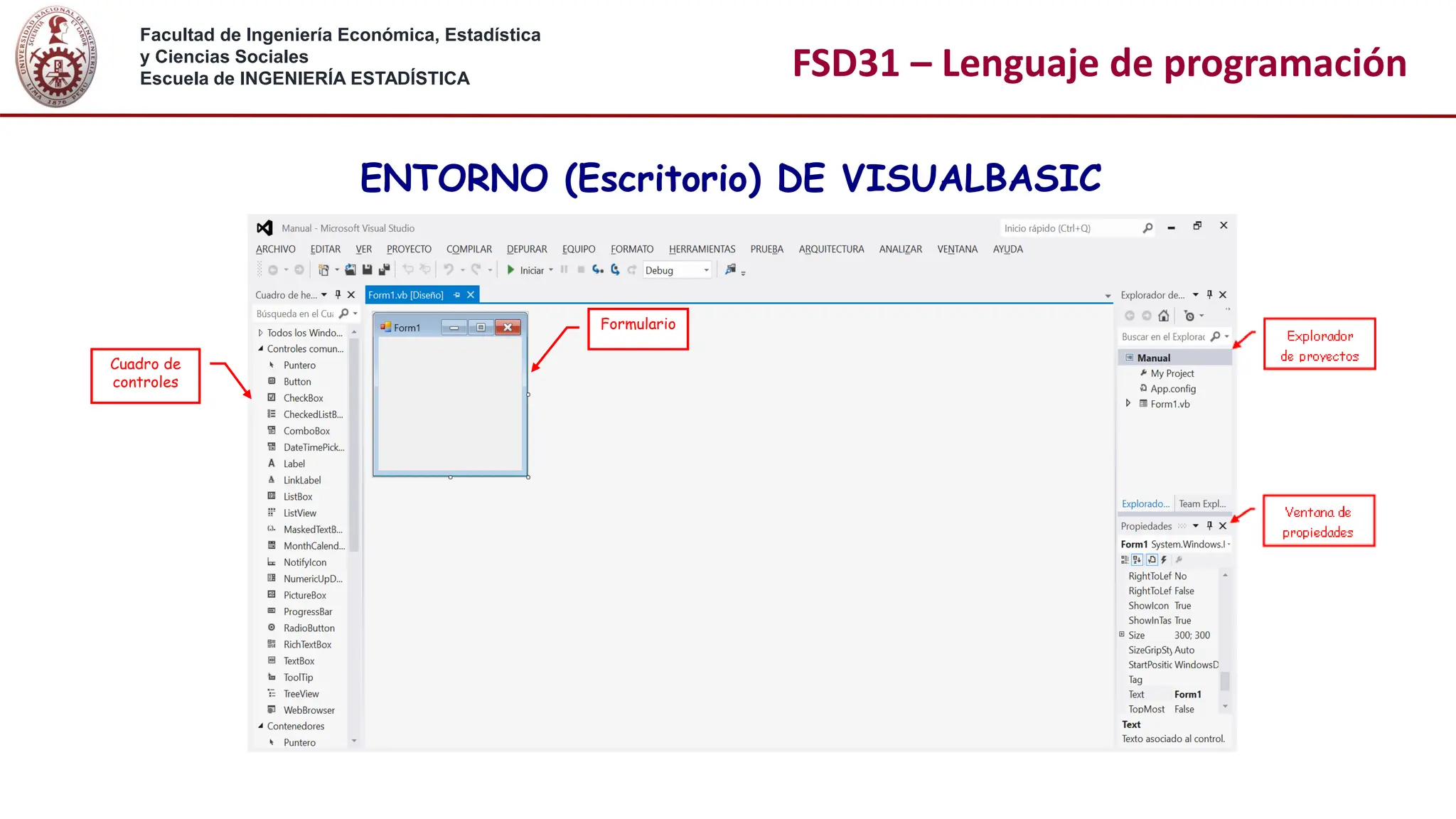Click the Find in Files toolbar icon
Image resolution: width=1456 pixels, height=819 pixels.
(x=730, y=269)
